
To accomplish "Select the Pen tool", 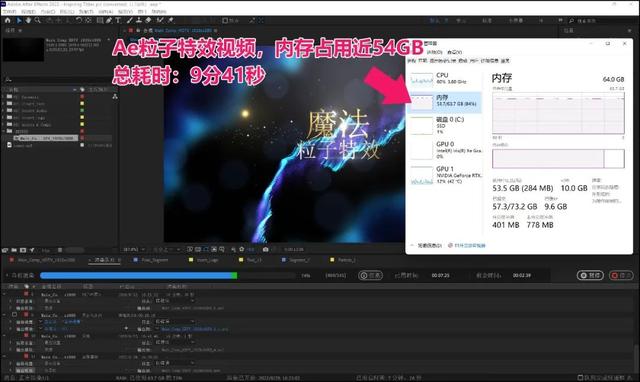I will pyautogui.click(x=109, y=20).
